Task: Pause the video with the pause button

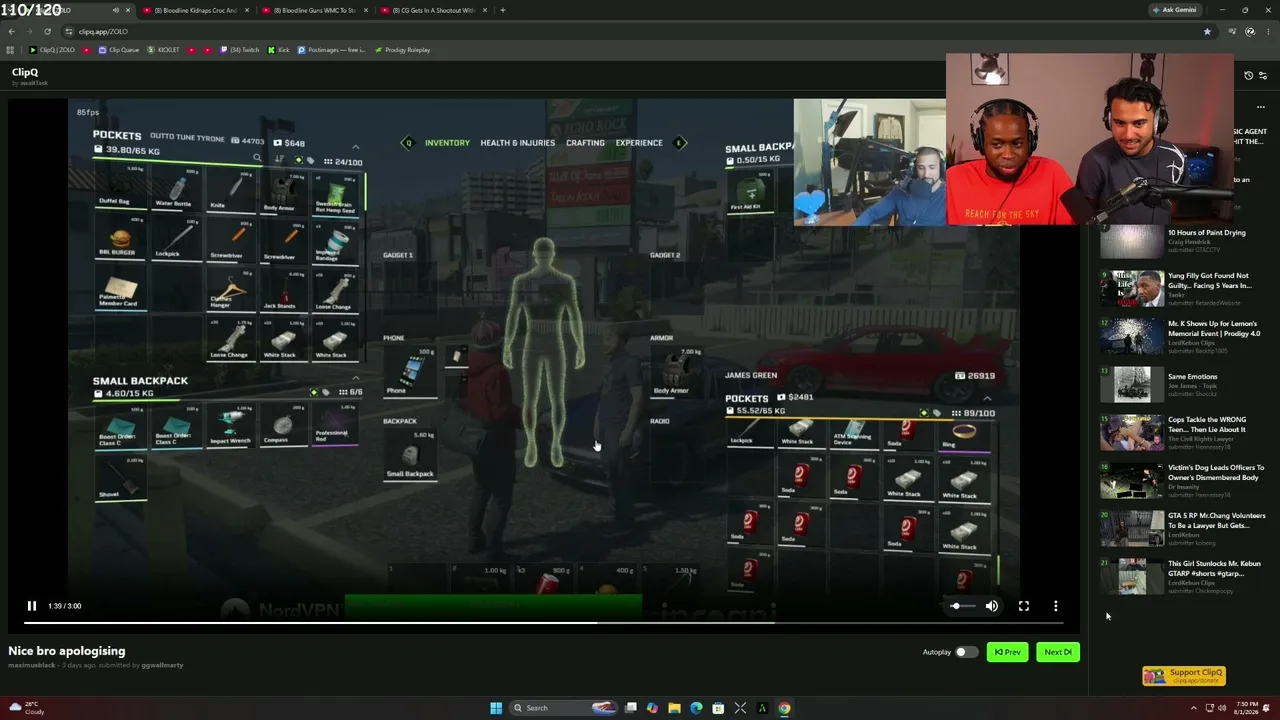Action: [x=32, y=606]
